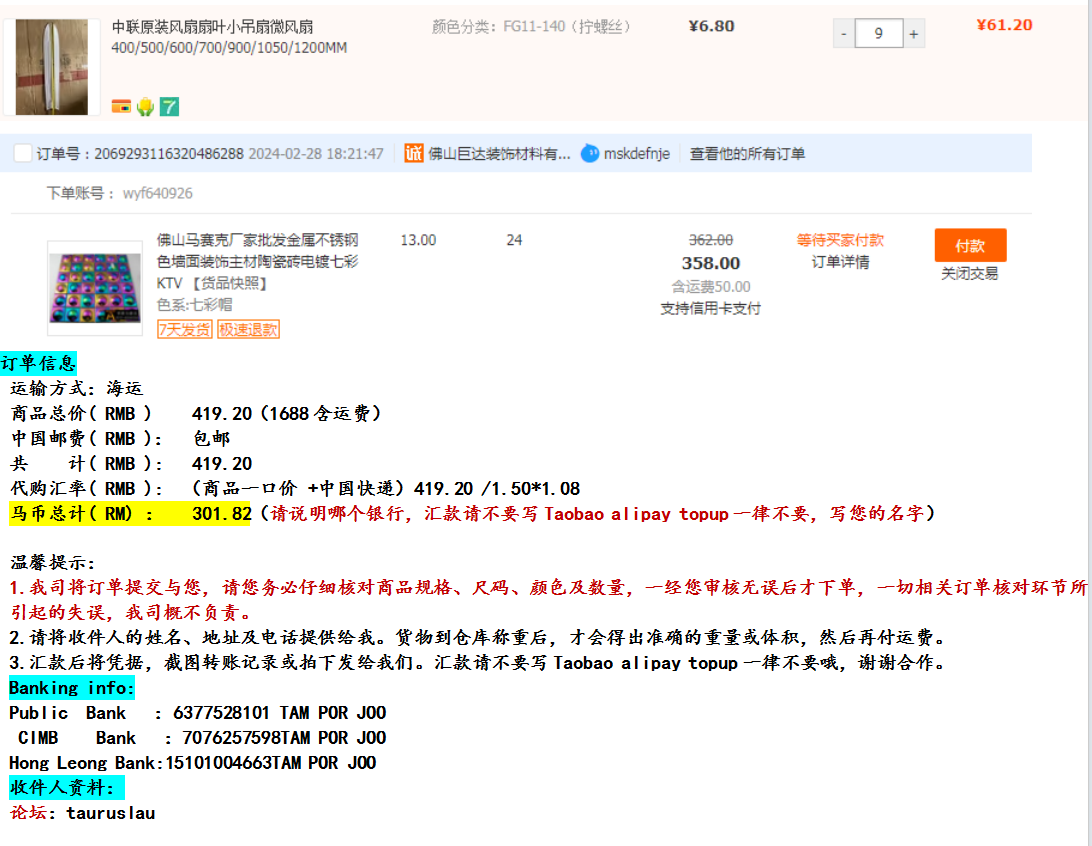The image size is (1092, 846).
Task: Click the yellow shield icon under fan product
Action: coord(145,107)
